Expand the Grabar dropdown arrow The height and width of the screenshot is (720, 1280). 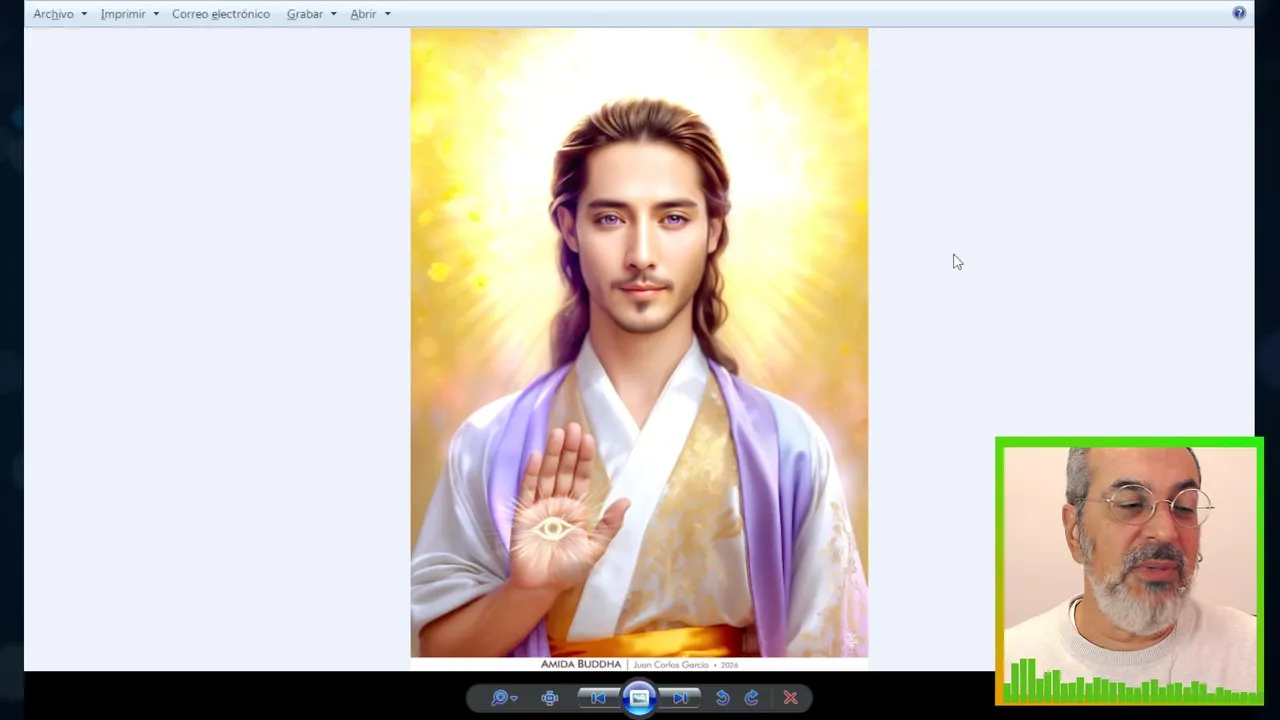pos(334,14)
